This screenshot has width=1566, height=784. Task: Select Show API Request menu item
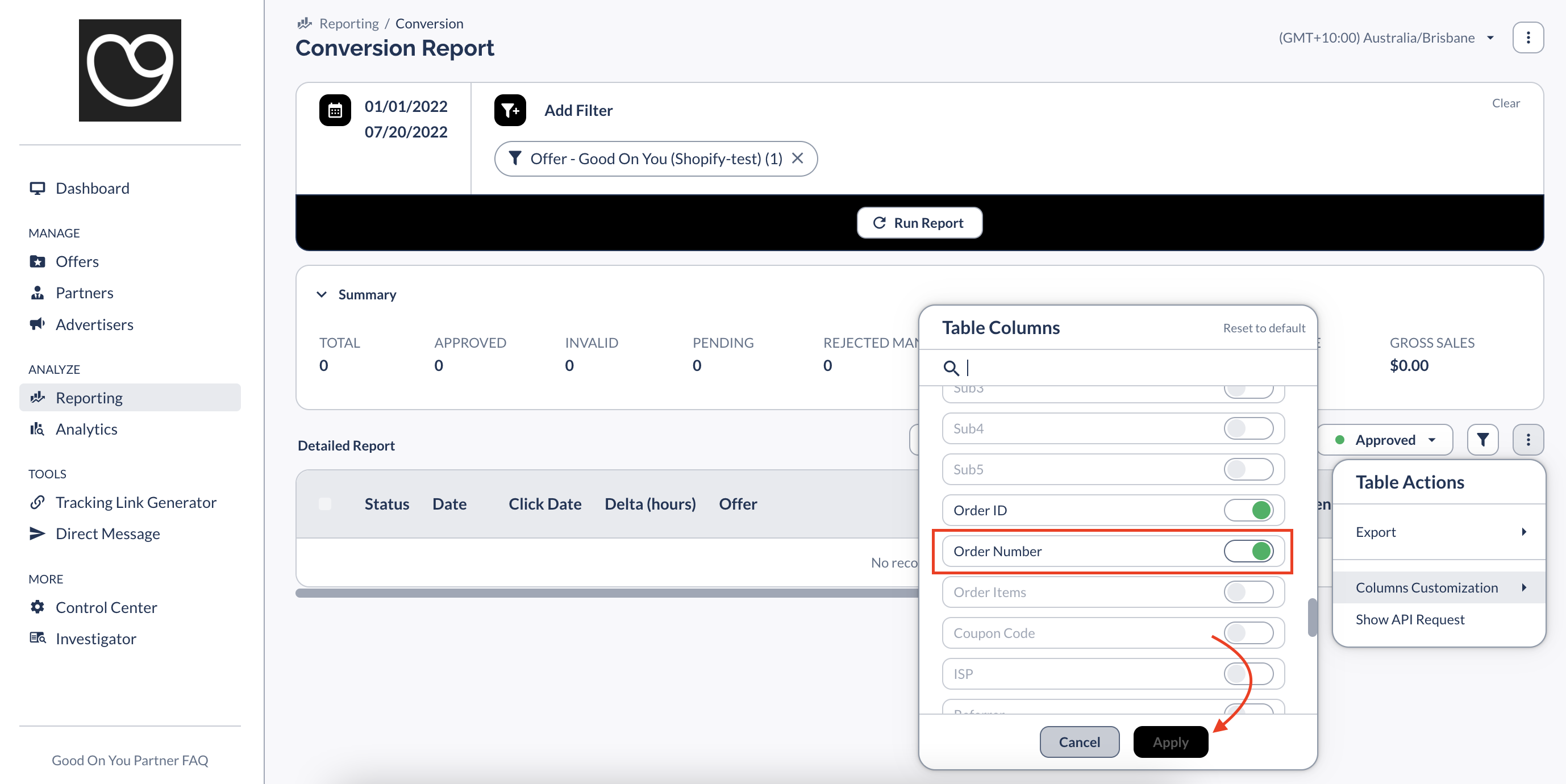1409,619
